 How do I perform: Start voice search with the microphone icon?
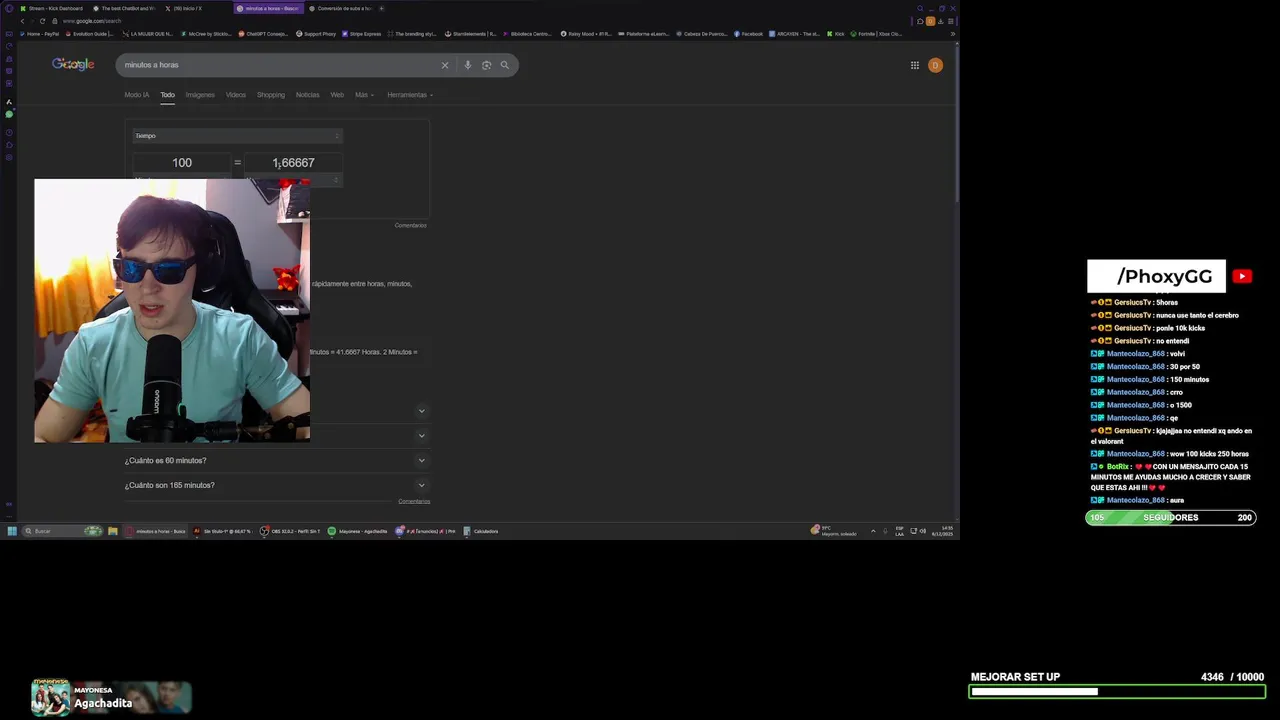point(467,65)
